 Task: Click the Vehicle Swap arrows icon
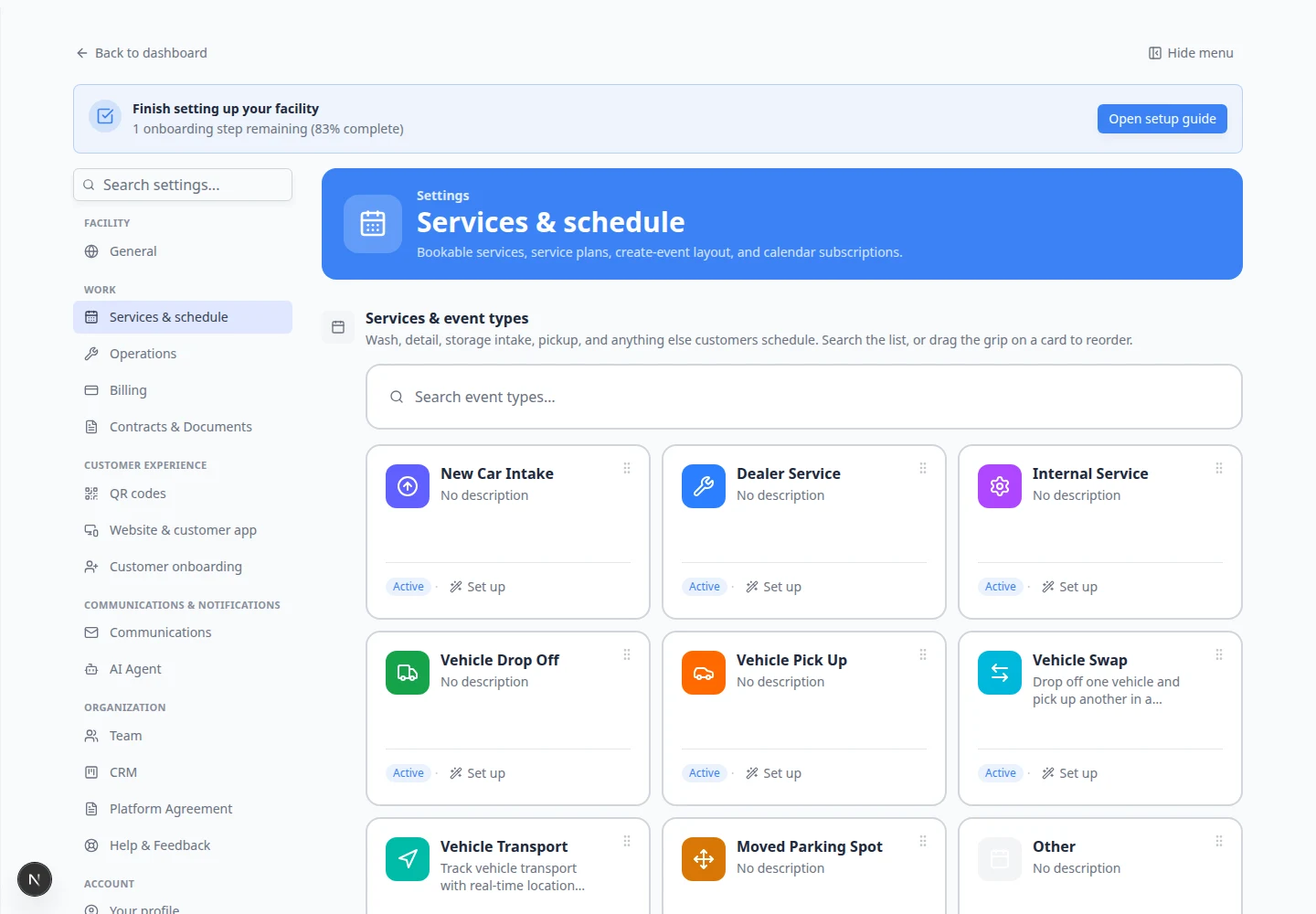click(x=1000, y=673)
